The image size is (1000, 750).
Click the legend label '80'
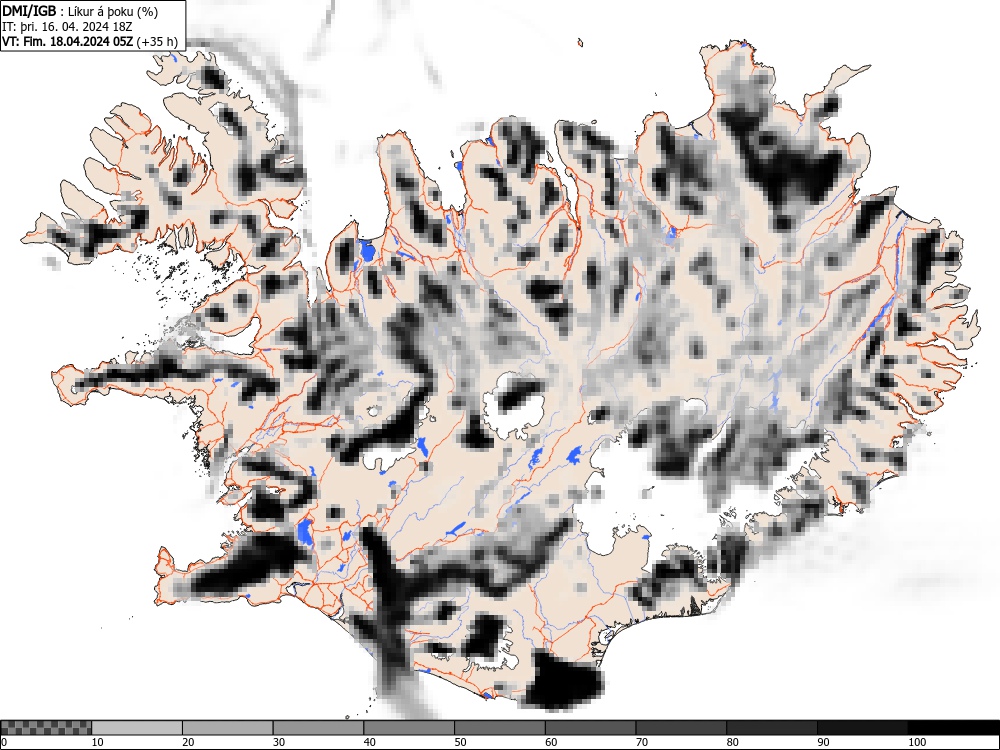click(x=732, y=742)
